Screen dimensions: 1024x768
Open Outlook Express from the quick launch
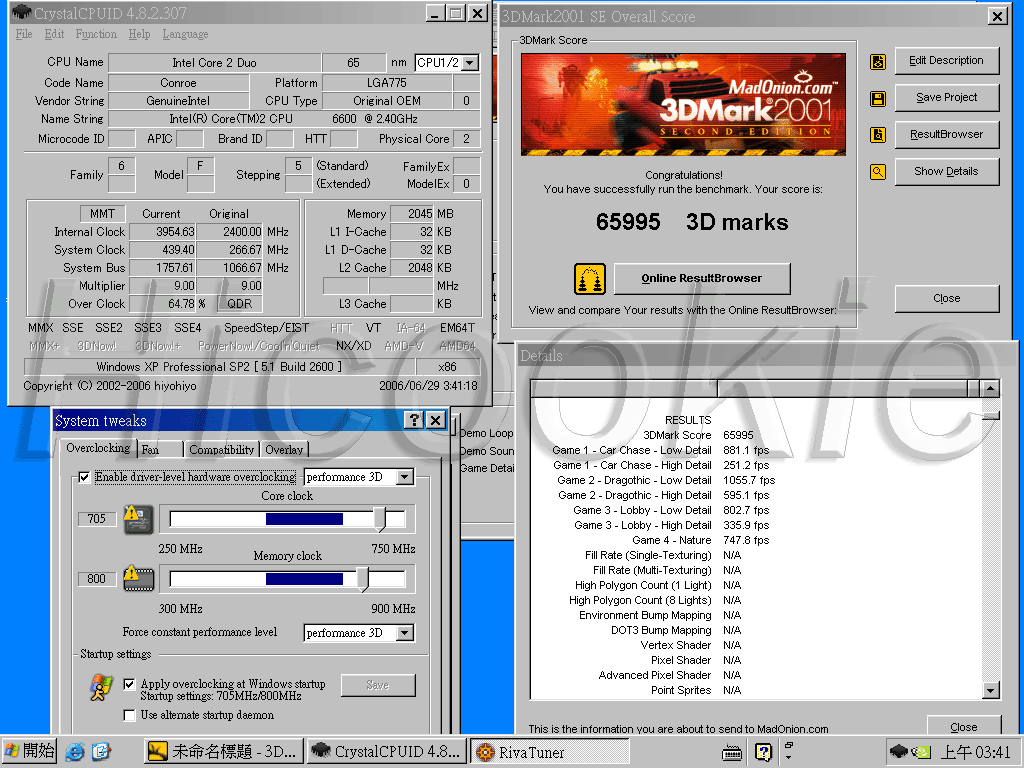(101, 752)
